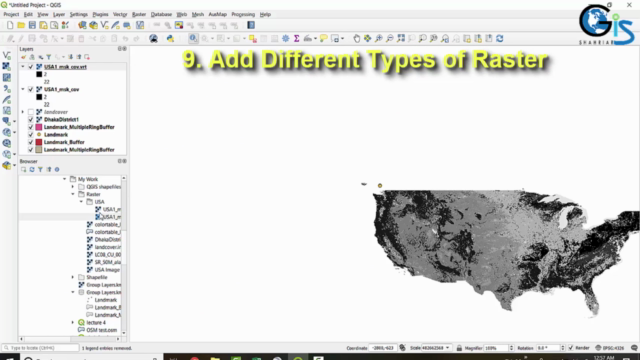The image size is (640, 360).
Task: Open layer styling panel in Layers toolbar
Action: point(24,57)
